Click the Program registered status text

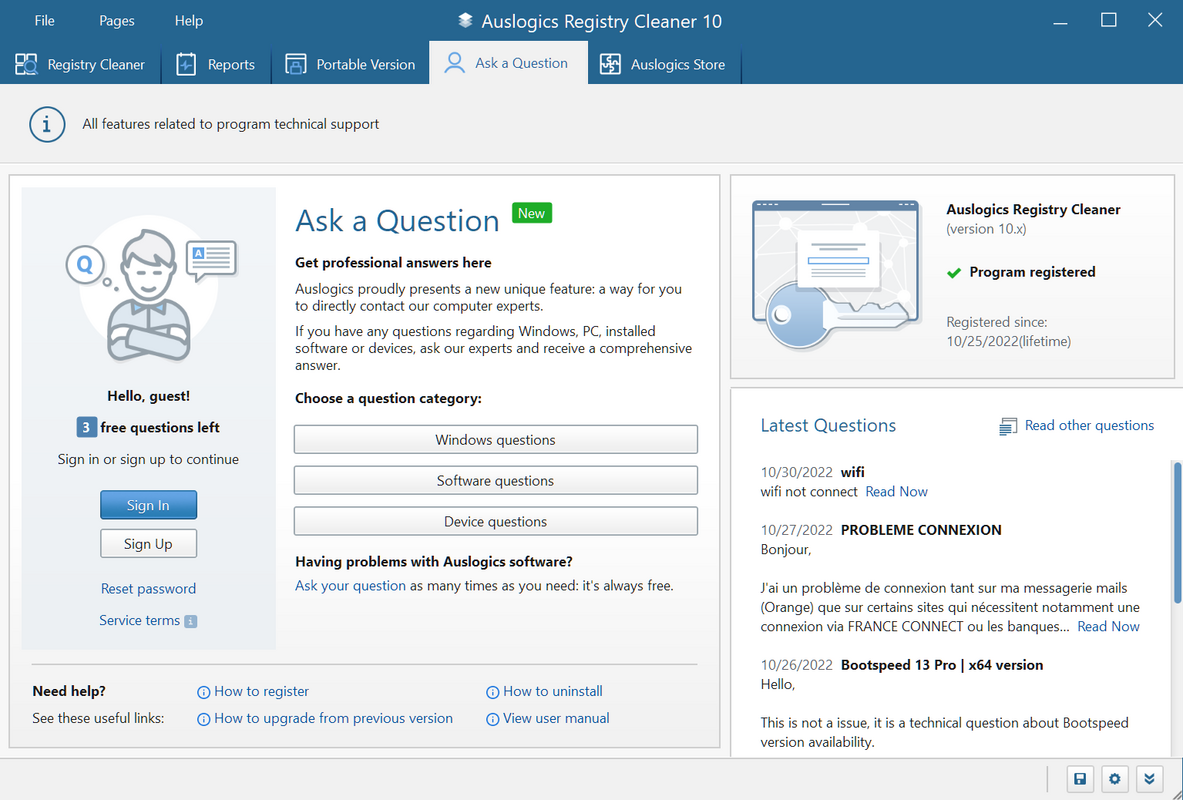click(x=1032, y=272)
